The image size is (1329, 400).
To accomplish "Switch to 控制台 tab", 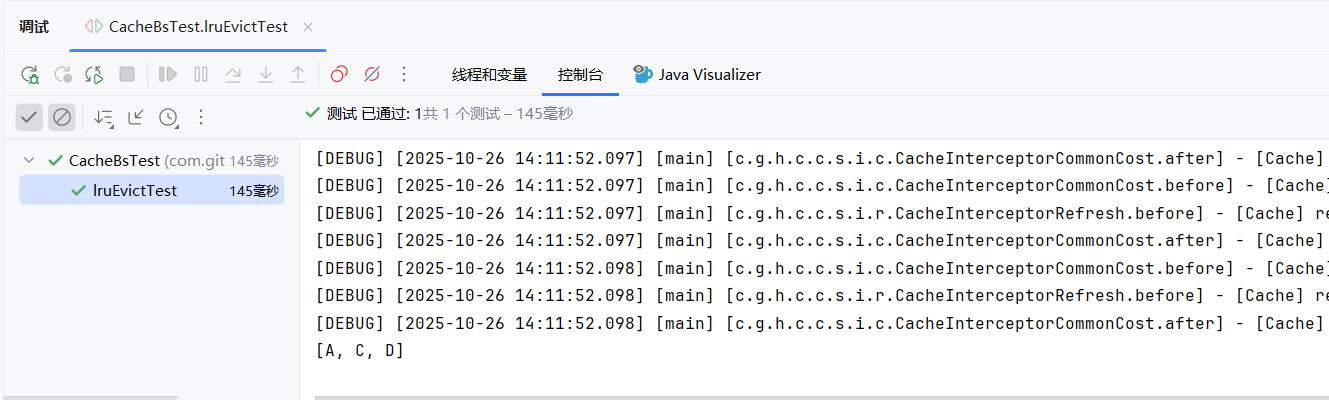I will pos(580,74).
